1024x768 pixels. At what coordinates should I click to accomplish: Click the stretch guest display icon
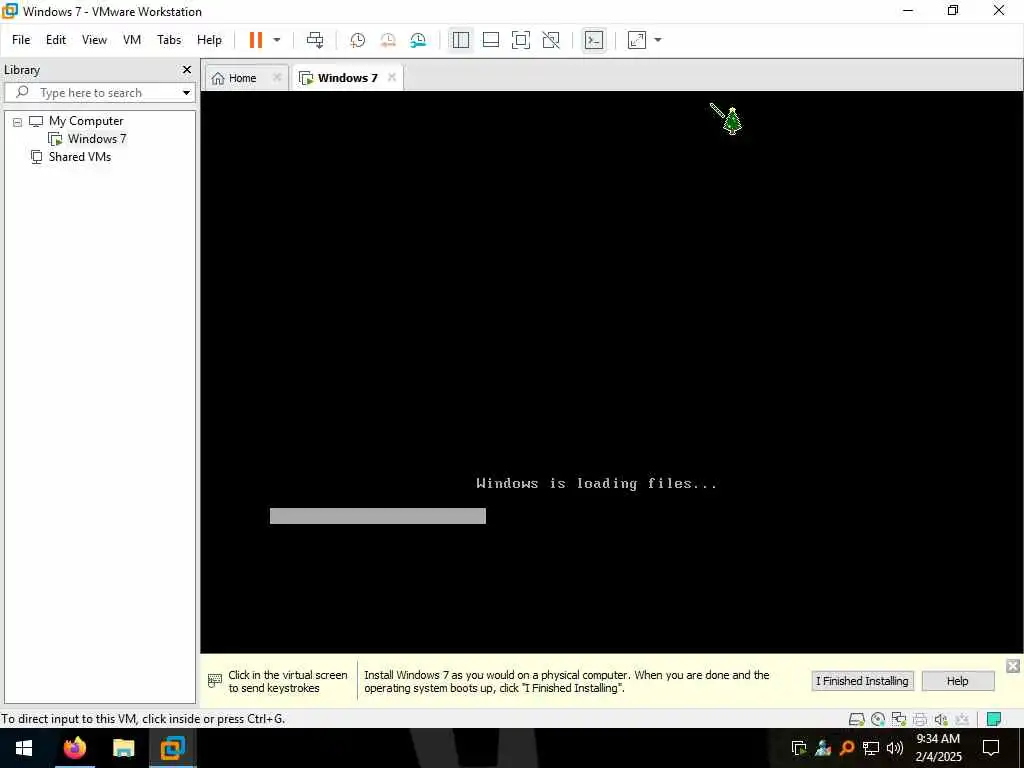637,40
